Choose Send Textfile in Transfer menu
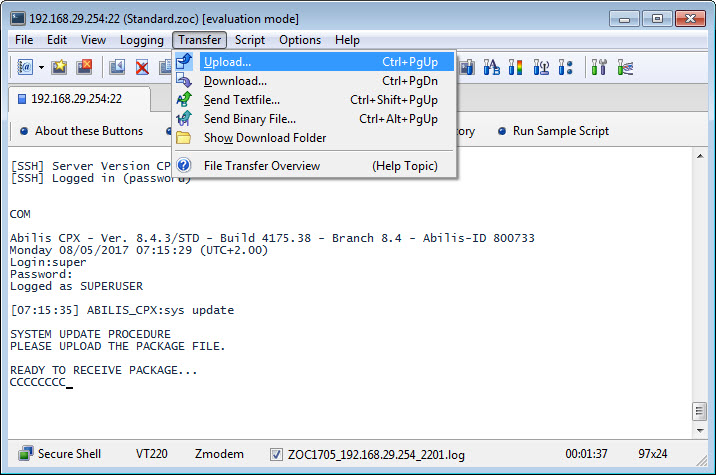Viewport: 716px width, 475px height. tap(241, 100)
